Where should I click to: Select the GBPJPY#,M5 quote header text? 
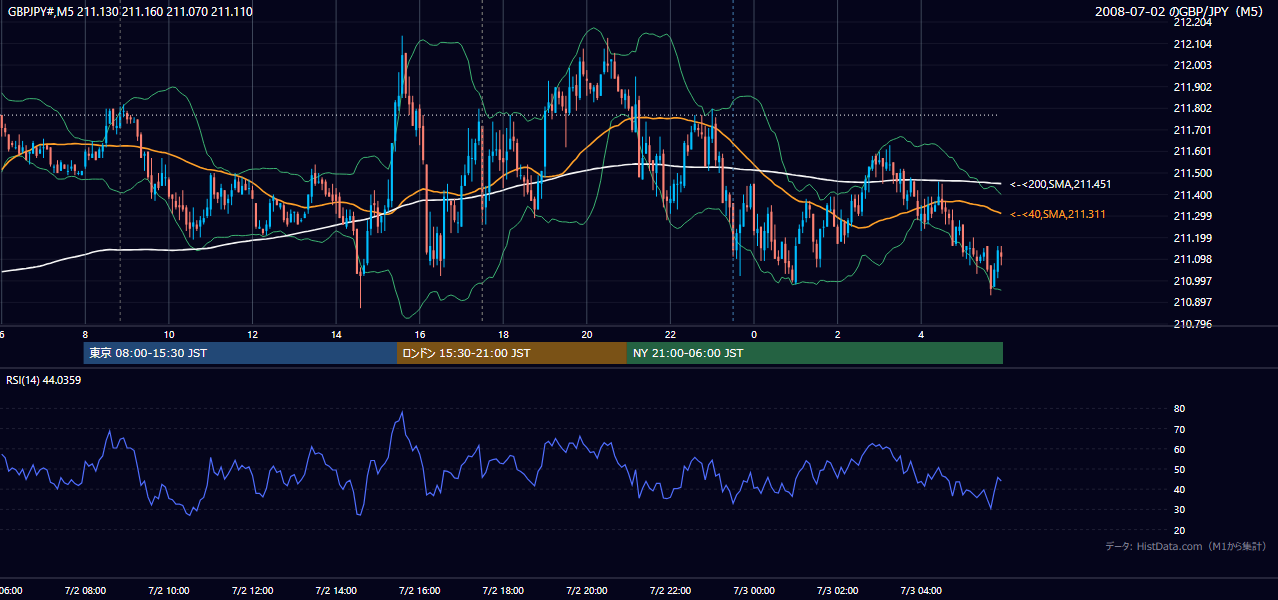coord(130,11)
